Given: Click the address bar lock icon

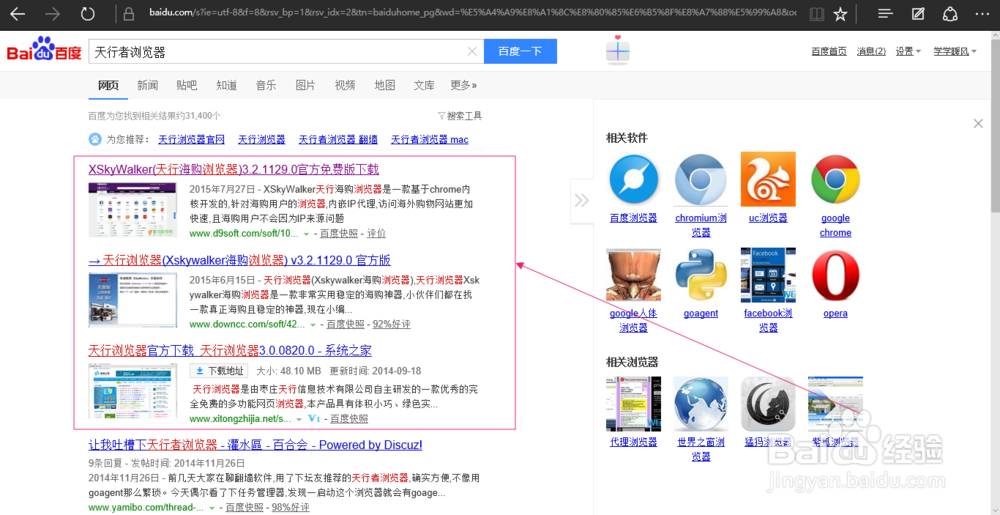Looking at the screenshot, I should (129, 13).
